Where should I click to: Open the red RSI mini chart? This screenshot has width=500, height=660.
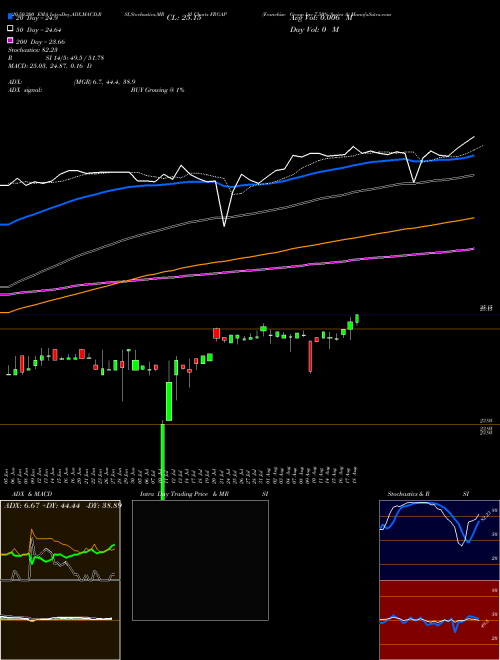(x=439, y=620)
